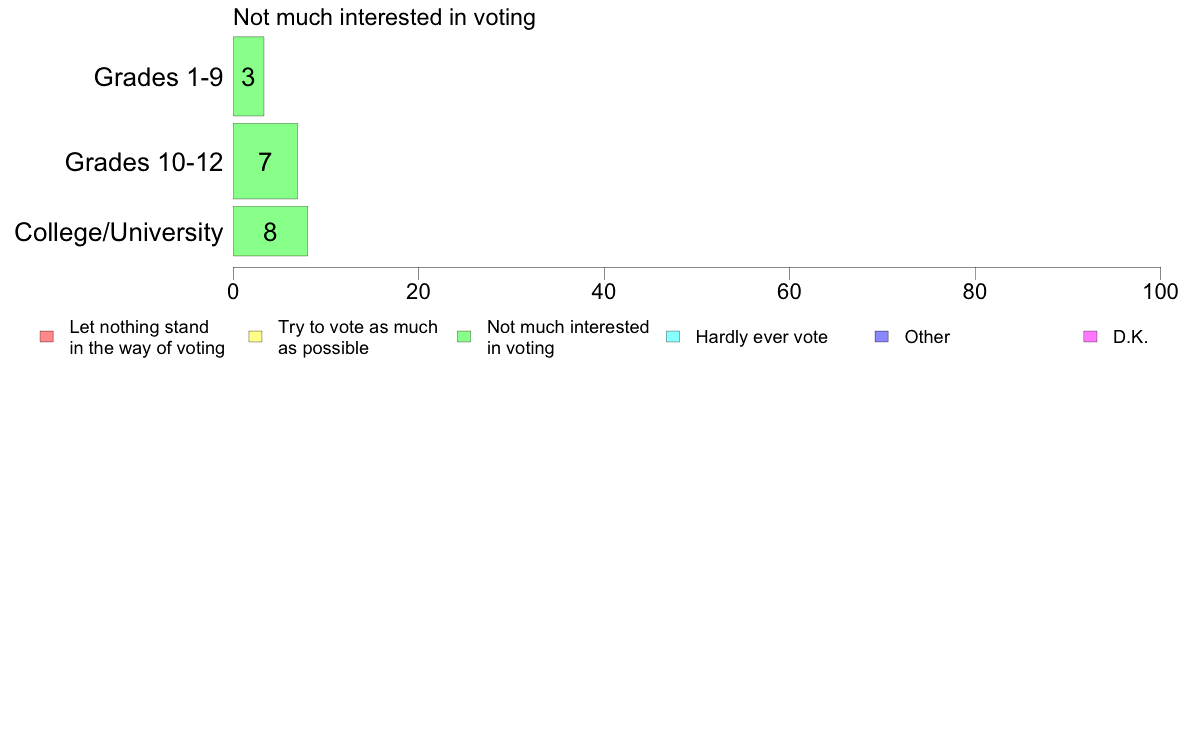Select the yellow Try to vote swatch
The width and height of the screenshot is (1188, 736).
point(255,337)
